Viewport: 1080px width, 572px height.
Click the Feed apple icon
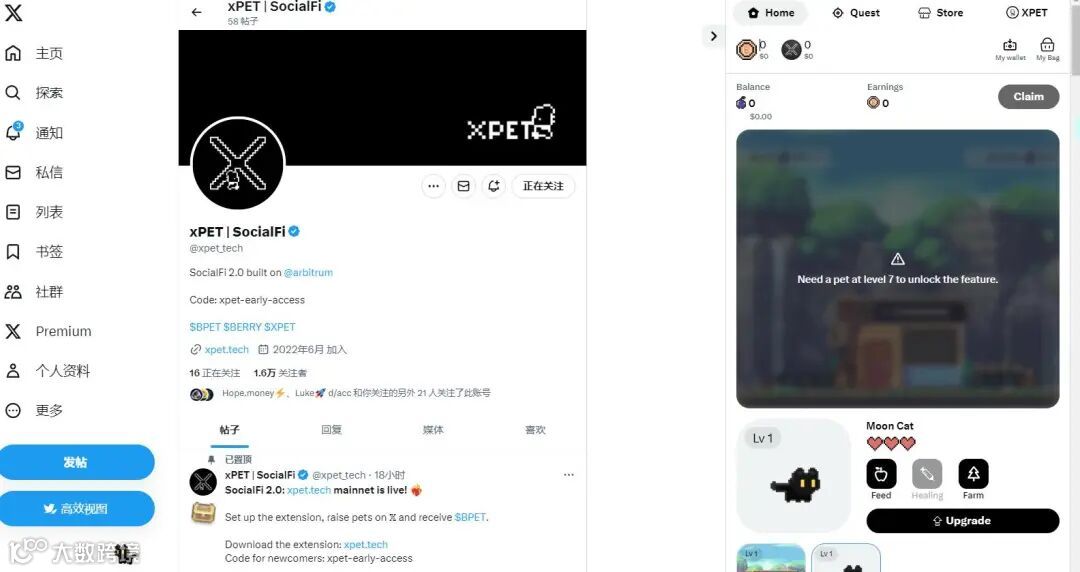tap(881, 474)
